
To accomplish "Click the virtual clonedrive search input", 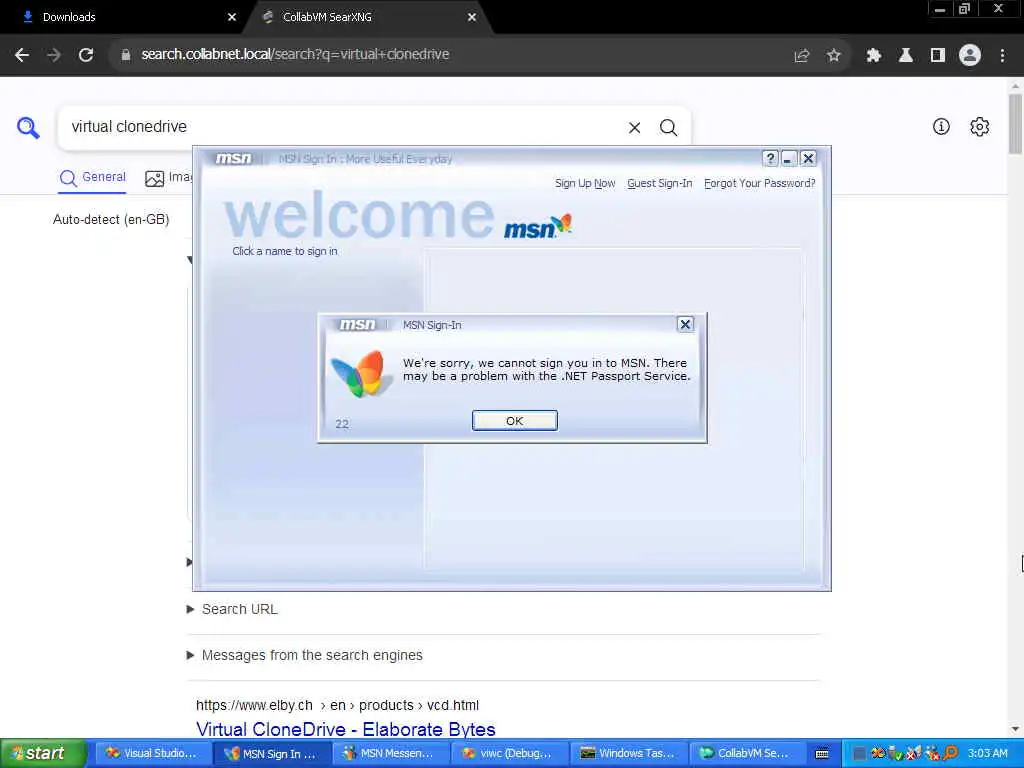I will [x=343, y=127].
